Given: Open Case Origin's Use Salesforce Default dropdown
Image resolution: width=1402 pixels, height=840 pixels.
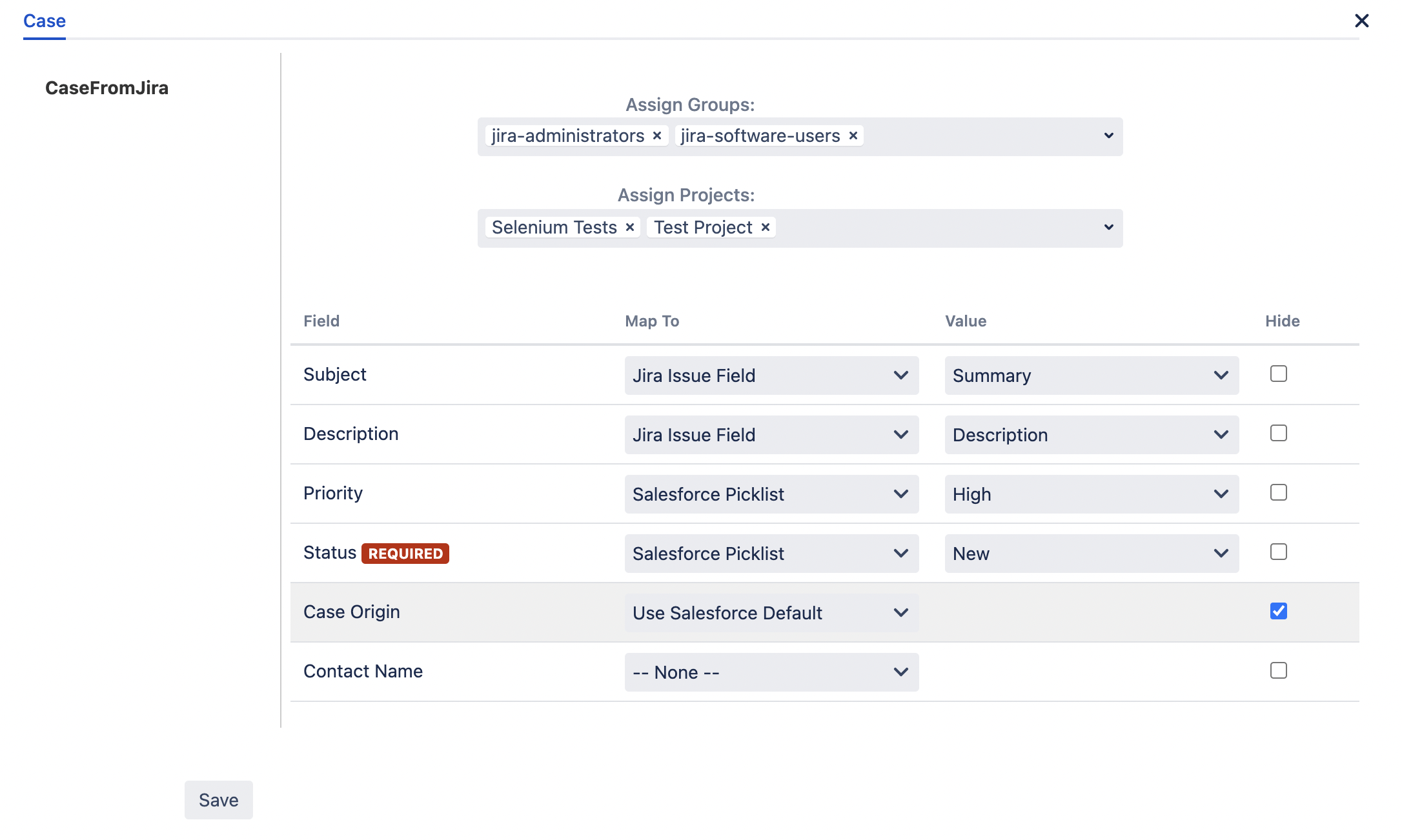Looking at the screenshot, I should [x=771, y=613].
